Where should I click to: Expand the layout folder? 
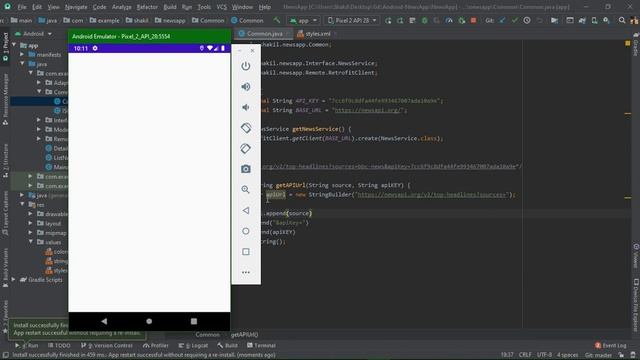(31, 223)
